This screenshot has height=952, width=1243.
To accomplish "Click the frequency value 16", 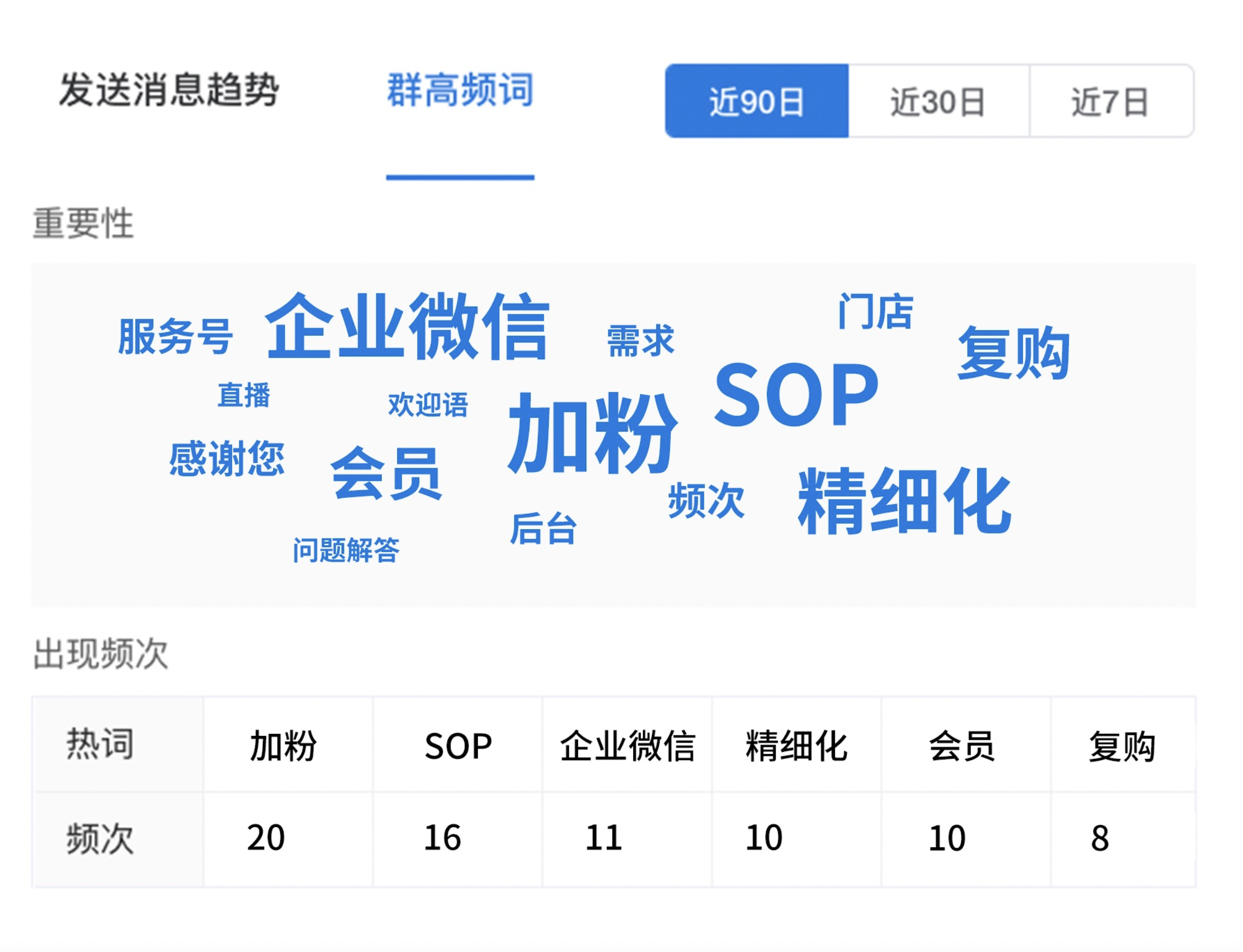I will tap(443, 837).
